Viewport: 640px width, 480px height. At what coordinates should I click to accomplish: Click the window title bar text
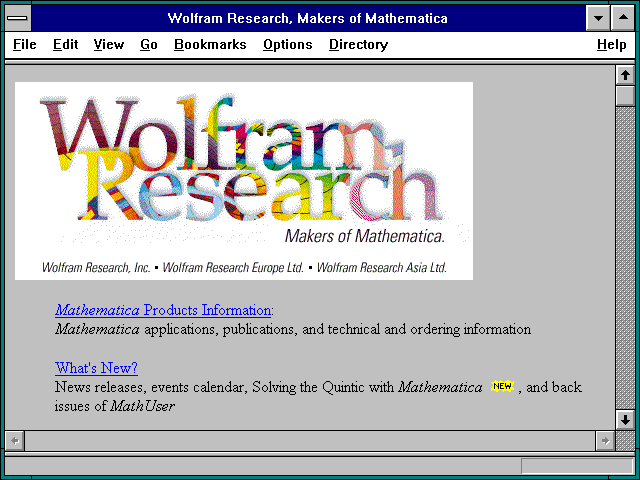click(x=307, y=18)
